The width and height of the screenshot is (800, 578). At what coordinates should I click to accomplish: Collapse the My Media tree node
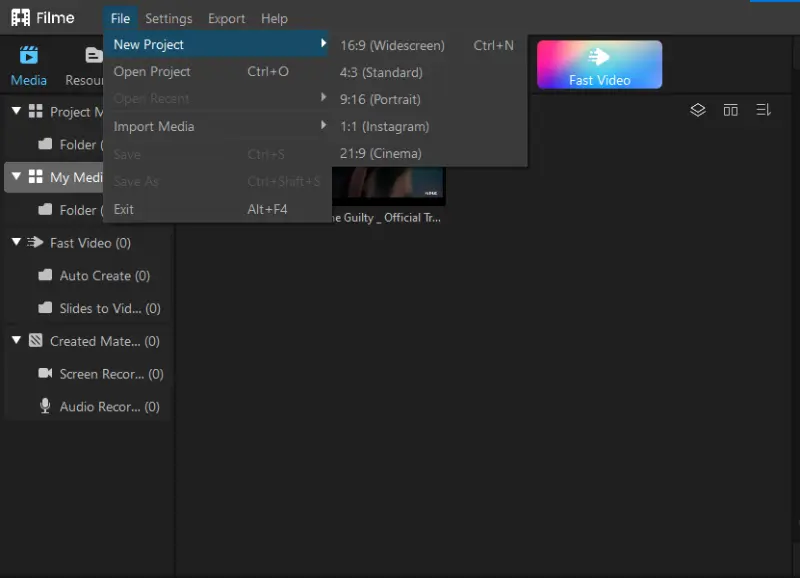[16, 176]
